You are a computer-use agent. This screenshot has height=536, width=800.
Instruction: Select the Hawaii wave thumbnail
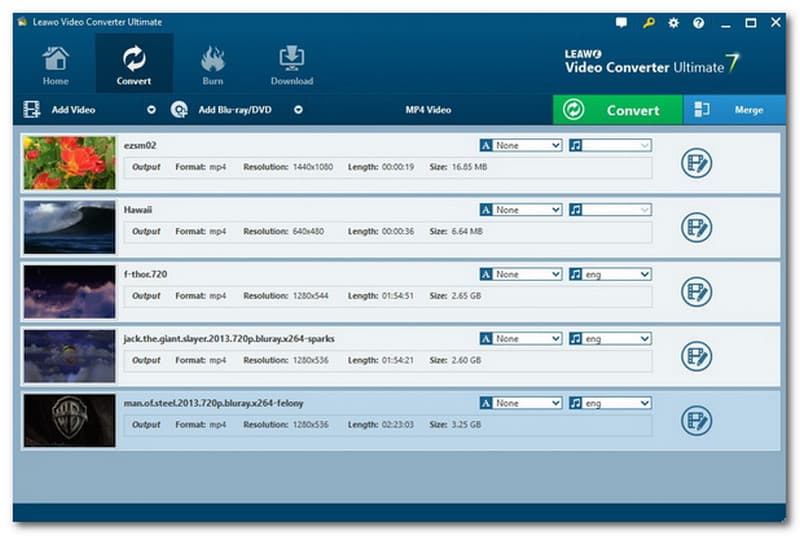pos(70,227)
